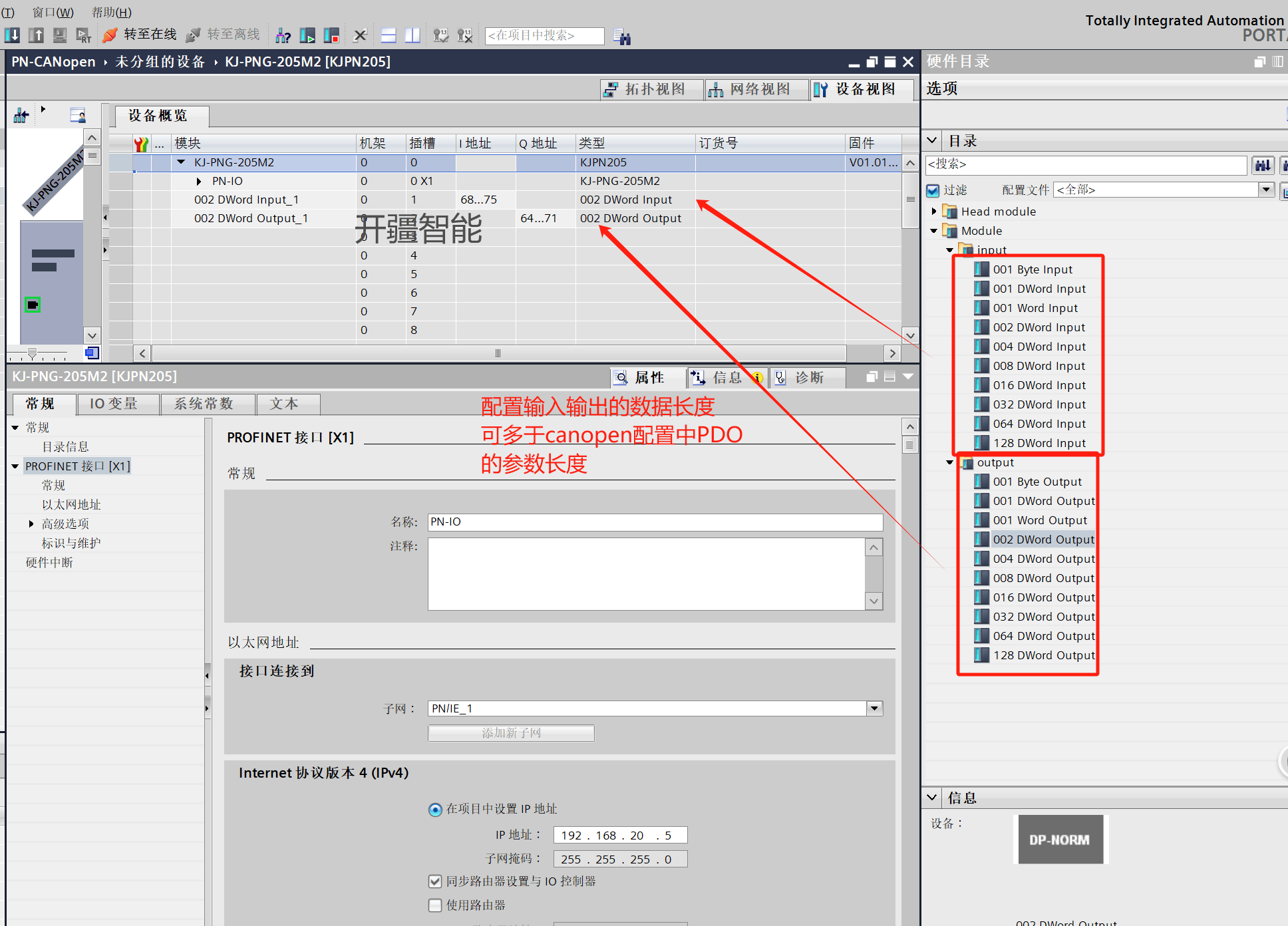Click the 001 Byte Input module icon
1288x926 pixels.
coord(981,269)
